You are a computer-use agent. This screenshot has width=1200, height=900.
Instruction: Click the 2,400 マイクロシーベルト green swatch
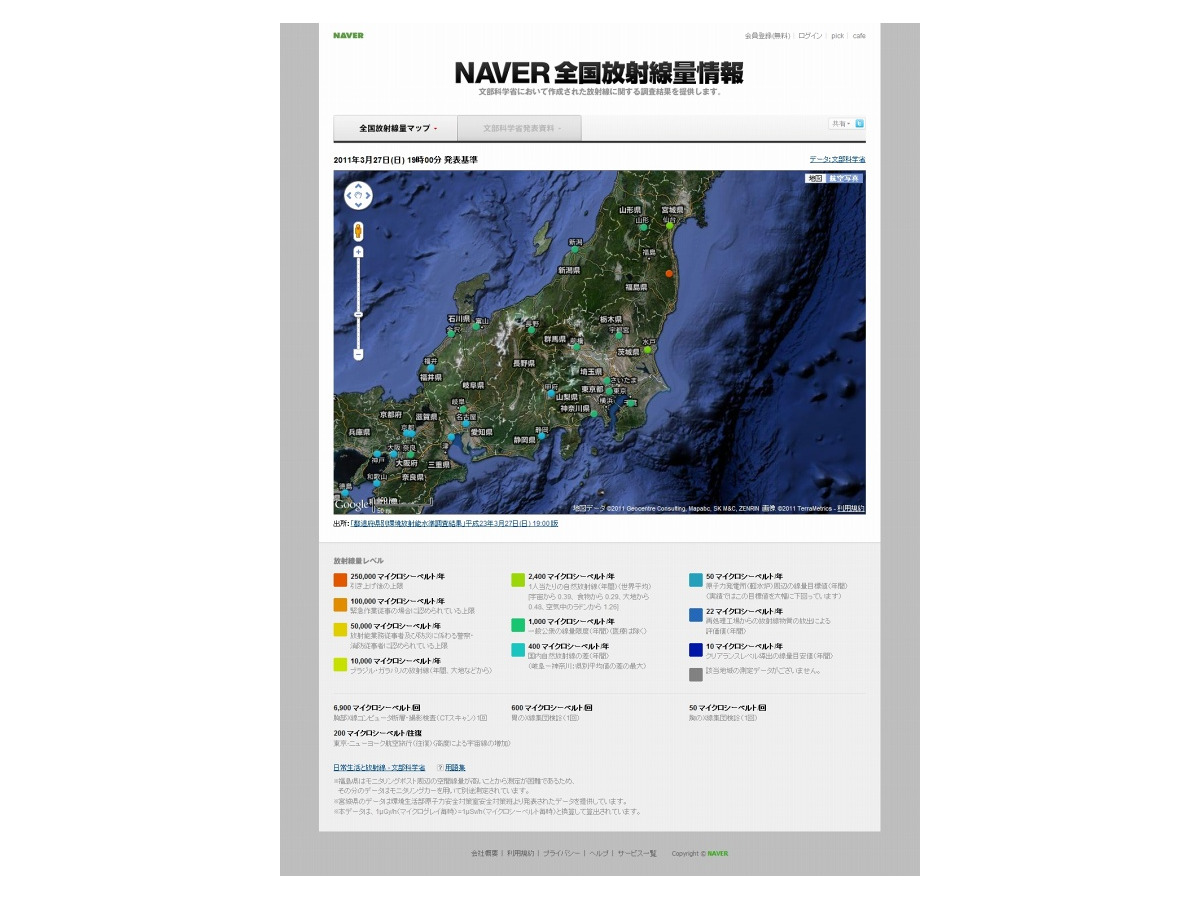[518, 580]
